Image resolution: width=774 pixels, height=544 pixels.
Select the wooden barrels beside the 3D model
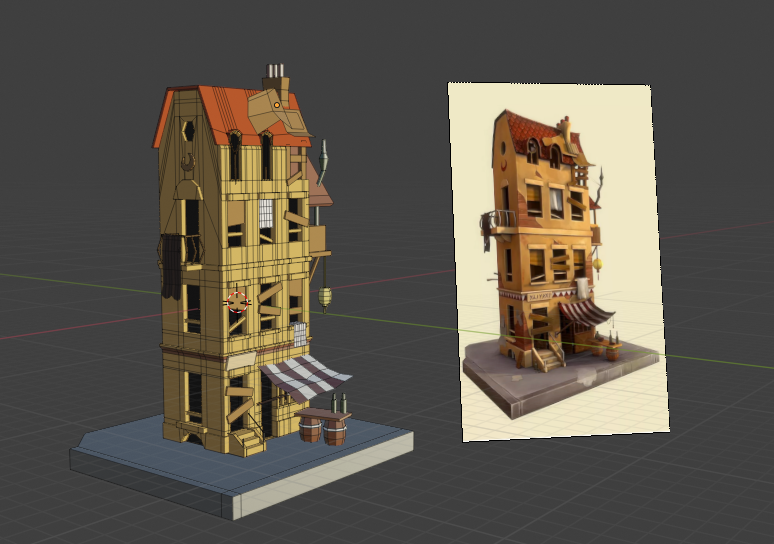pyautogui.click(x=323, y=431)
